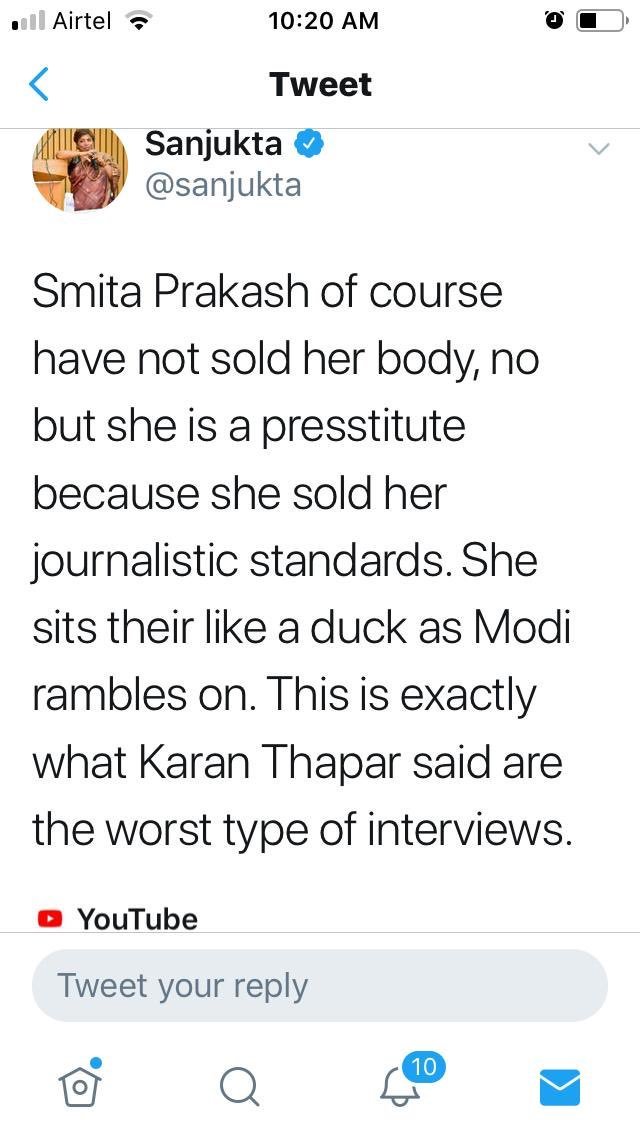This screenshot has height=1136, width=640.
Task: Tap the Tweet header title
Action: (320, 85)
